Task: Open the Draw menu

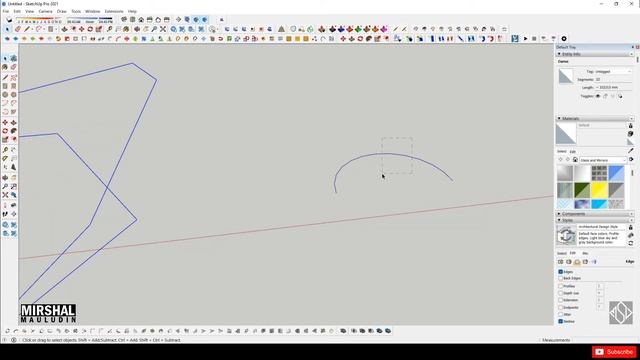Action: pos(61,11)
